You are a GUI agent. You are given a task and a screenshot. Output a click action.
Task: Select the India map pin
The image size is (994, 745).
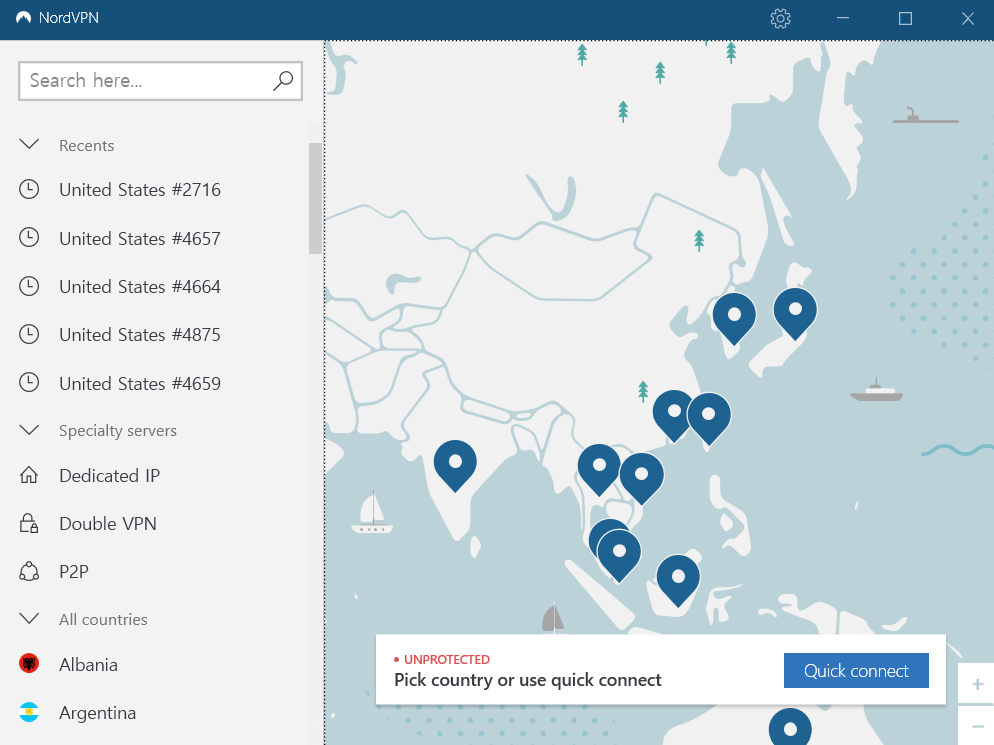pos(455,464)
